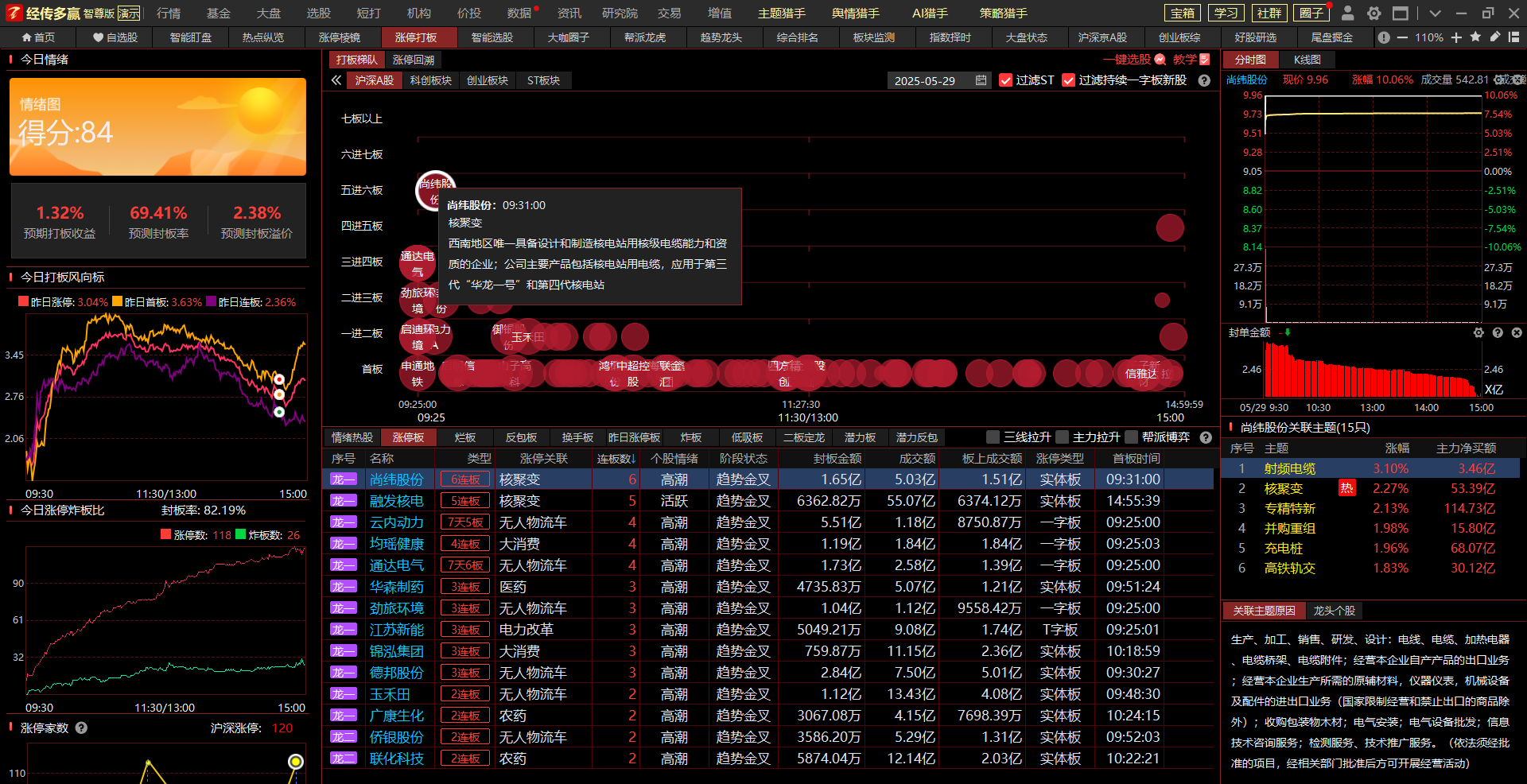1527x784 pixels.
Task: Expand the chevron menu in the title bar
Action: pyautogui.click(x=1435, y=13)
